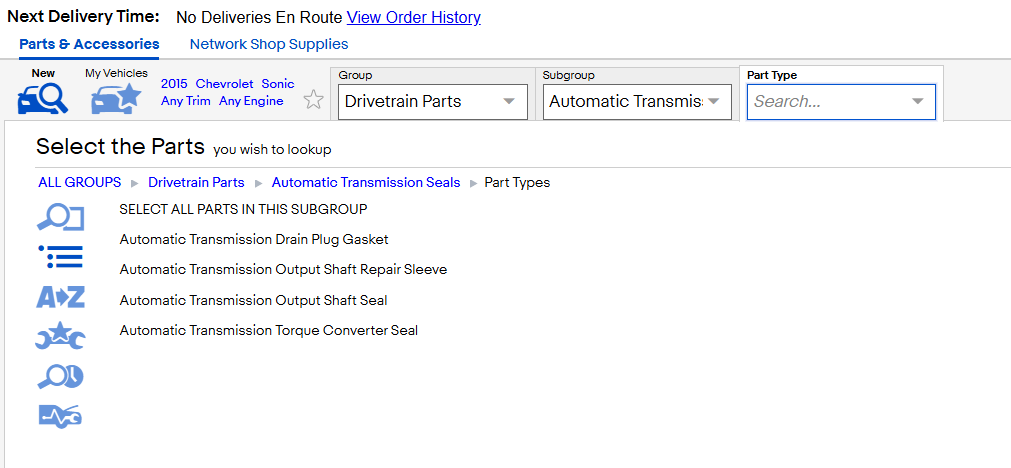Expand the Subgroup Automatic Transmission dropdown

[x=637, y=102]
